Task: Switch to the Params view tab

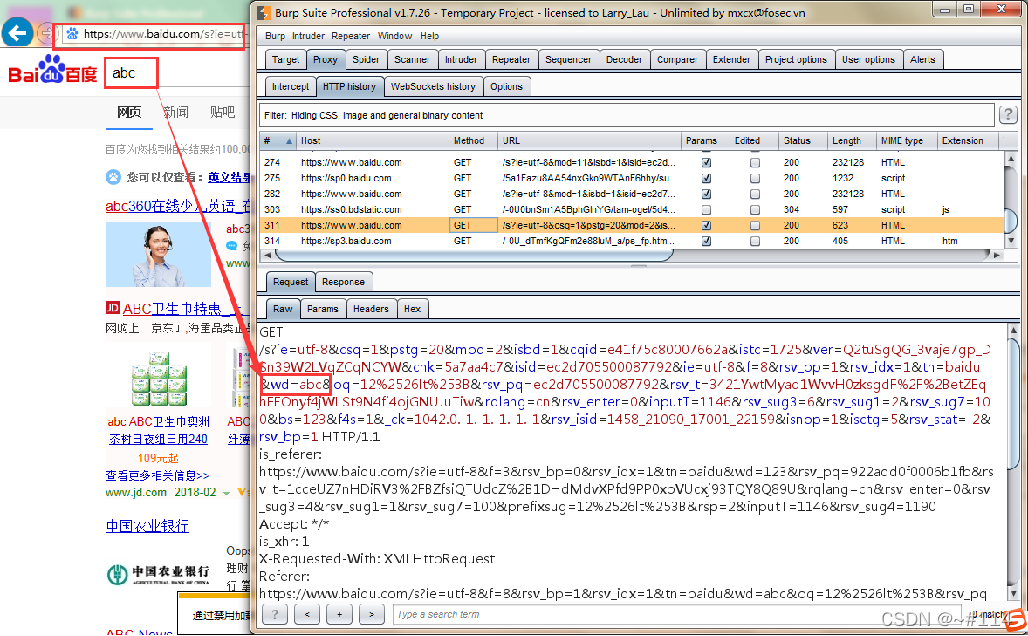Action: click(323, 309)
